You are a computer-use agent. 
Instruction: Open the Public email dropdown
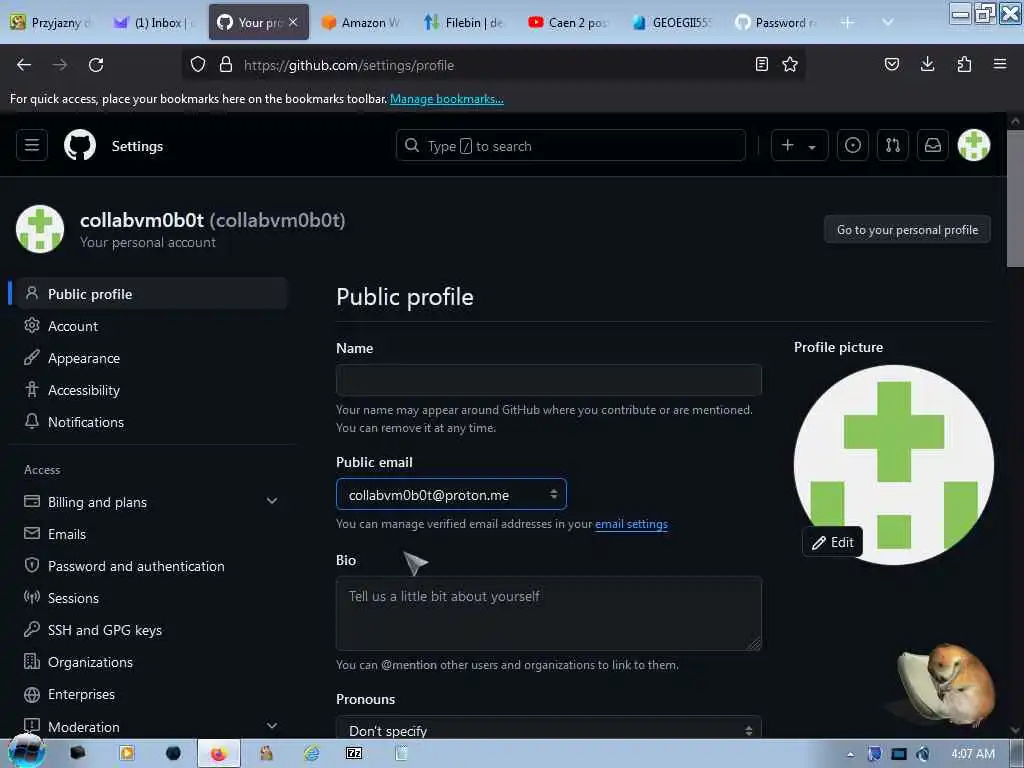coord(451,494)
